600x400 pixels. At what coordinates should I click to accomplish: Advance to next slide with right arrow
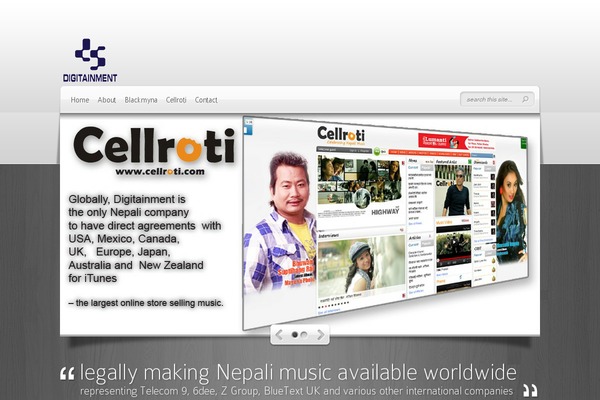coord(321,335)
